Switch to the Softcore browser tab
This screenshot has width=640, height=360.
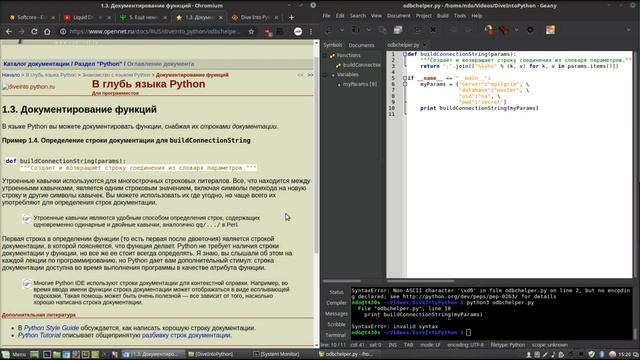coord(30,18)
